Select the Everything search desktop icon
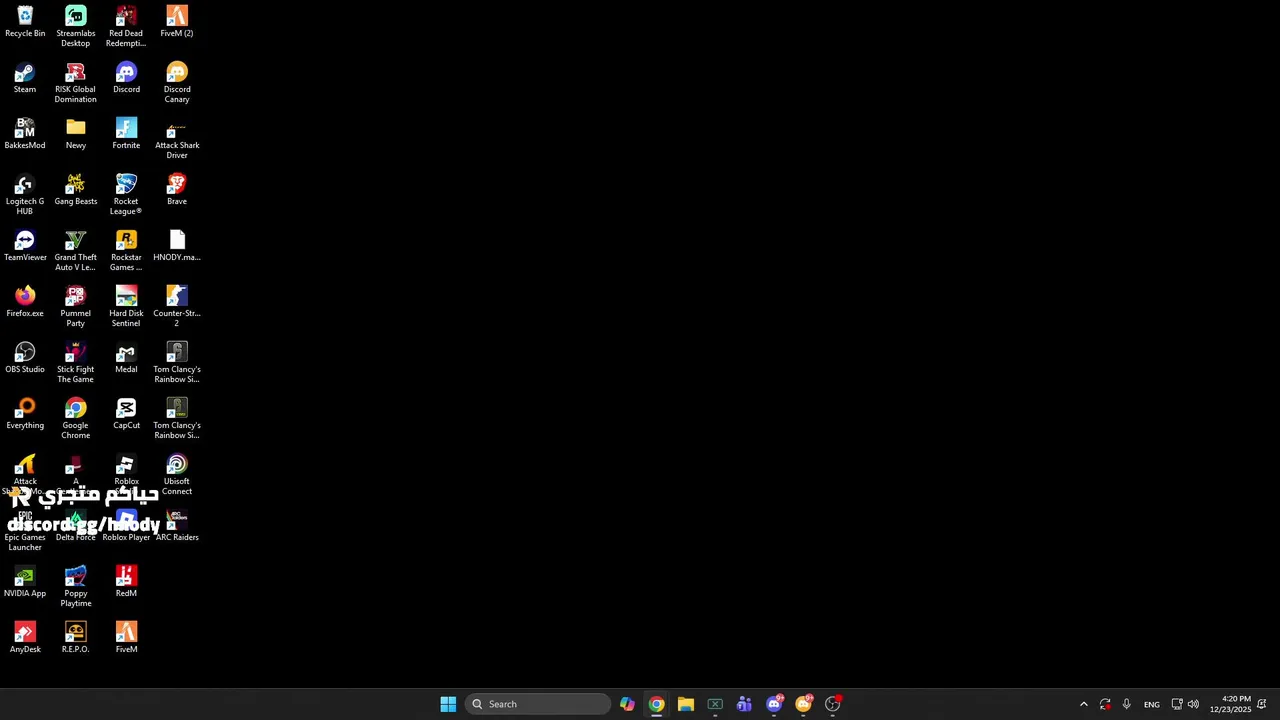Image resolution: width=1280 pixels, height=720 pixels. coord(25,414)
